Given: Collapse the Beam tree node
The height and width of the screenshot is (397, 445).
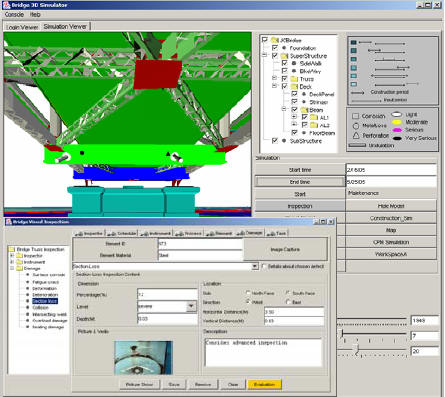Looking at the screenshot, I should [284, 109].
